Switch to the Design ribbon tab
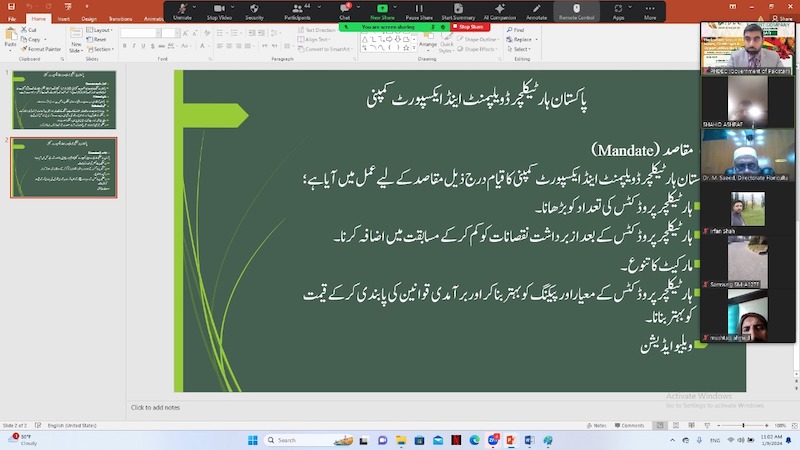This screenshot has height=450, width=800. point(89,18)
